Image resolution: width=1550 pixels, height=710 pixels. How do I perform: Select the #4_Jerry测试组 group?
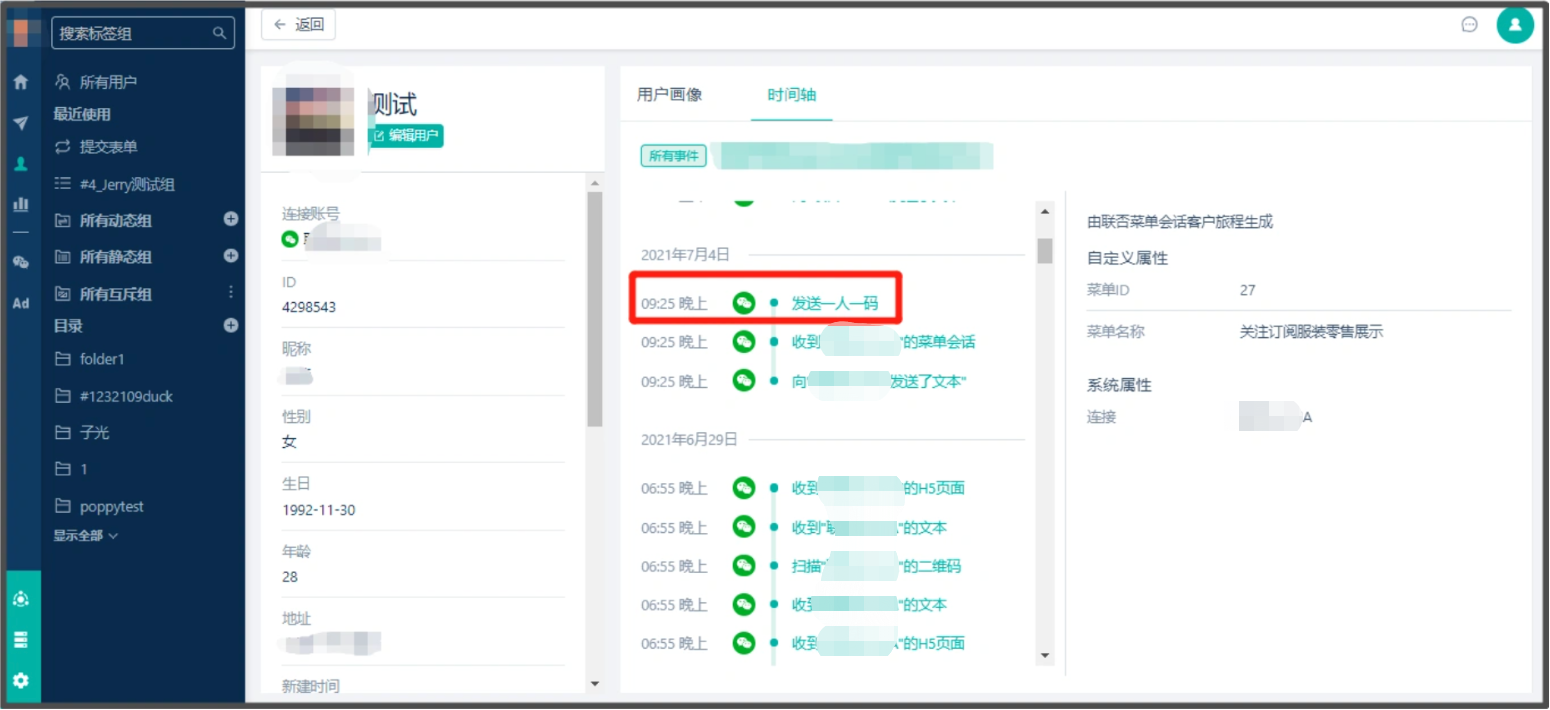(127, 184)
